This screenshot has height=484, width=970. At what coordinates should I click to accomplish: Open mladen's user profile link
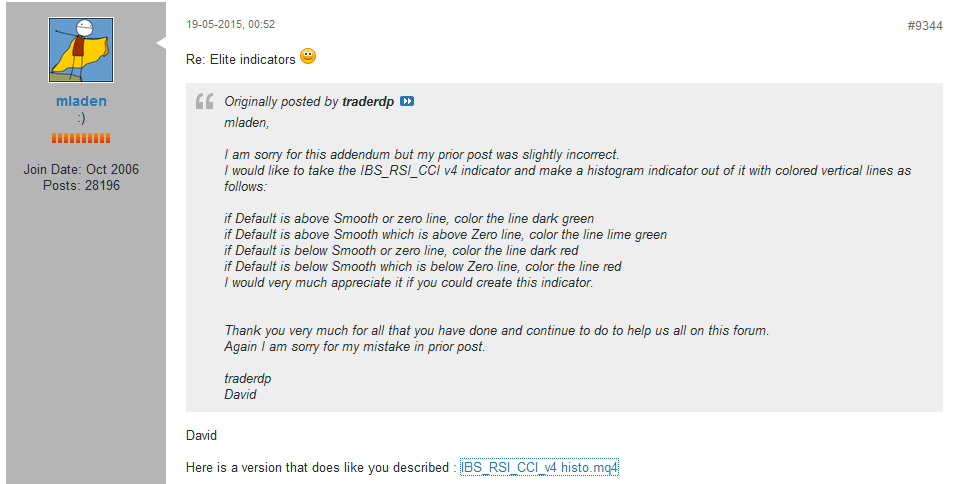coord(81,101)
